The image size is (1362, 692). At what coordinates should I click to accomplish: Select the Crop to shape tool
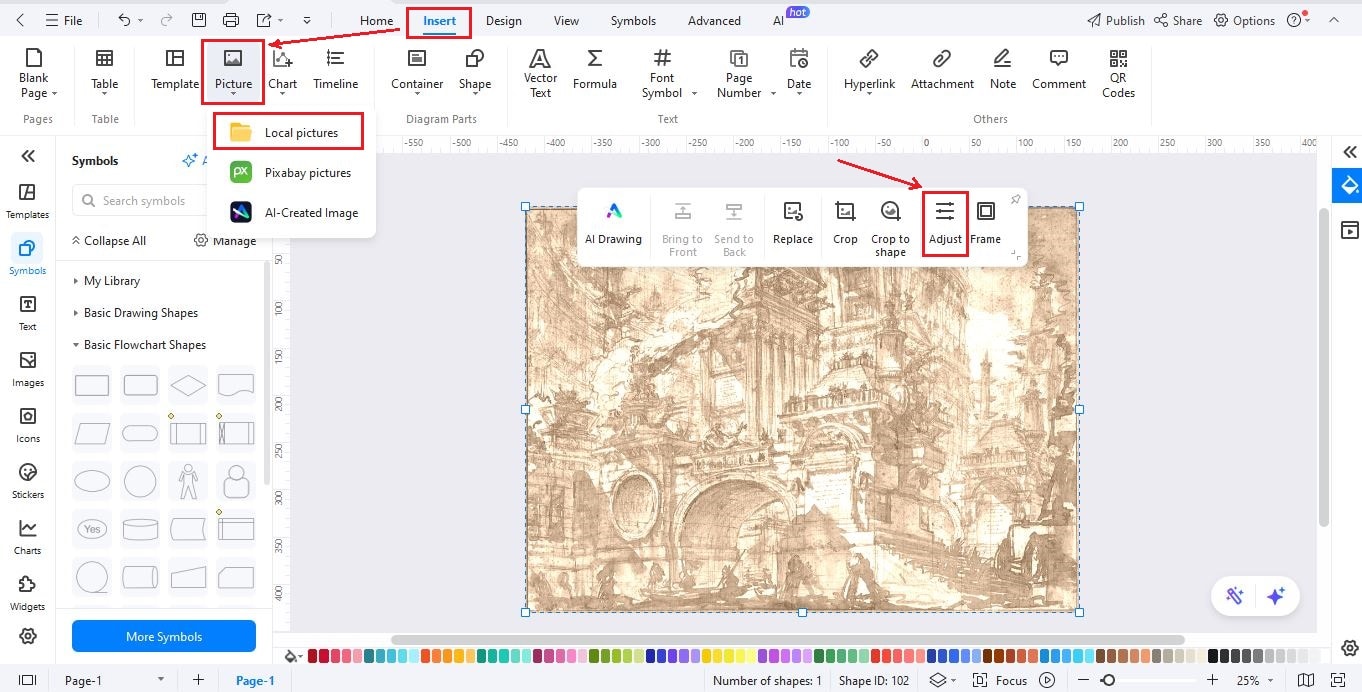pos(890,229)
